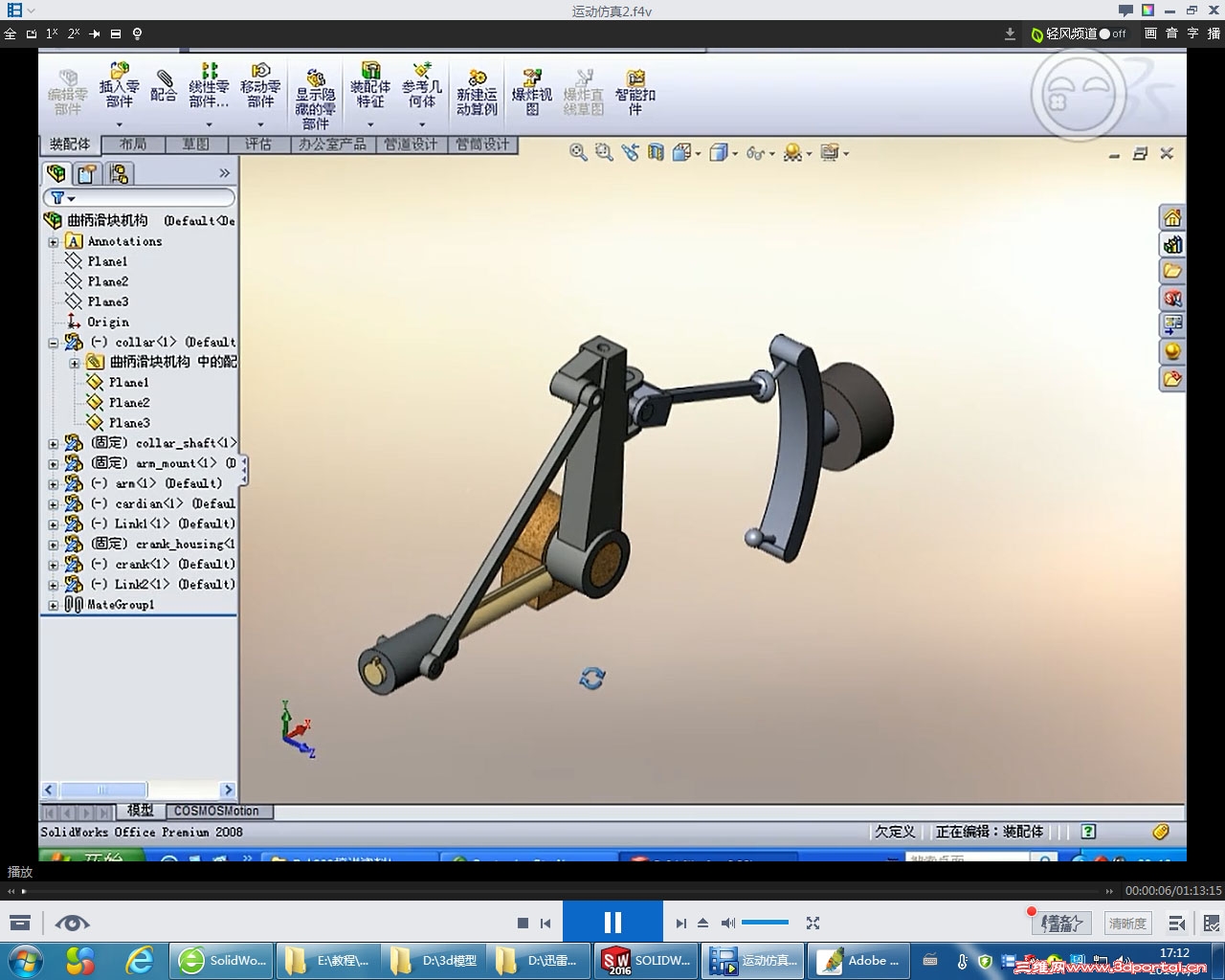1225x980 pixels.
Task: Toggle the eye viewing mode icon
Action: (72, 923)
